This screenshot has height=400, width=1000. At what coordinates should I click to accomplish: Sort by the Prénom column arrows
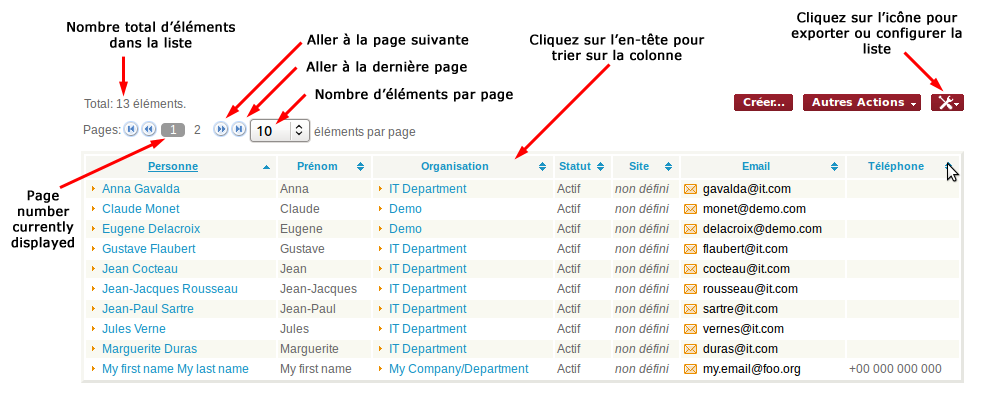[x=360, y=167]
